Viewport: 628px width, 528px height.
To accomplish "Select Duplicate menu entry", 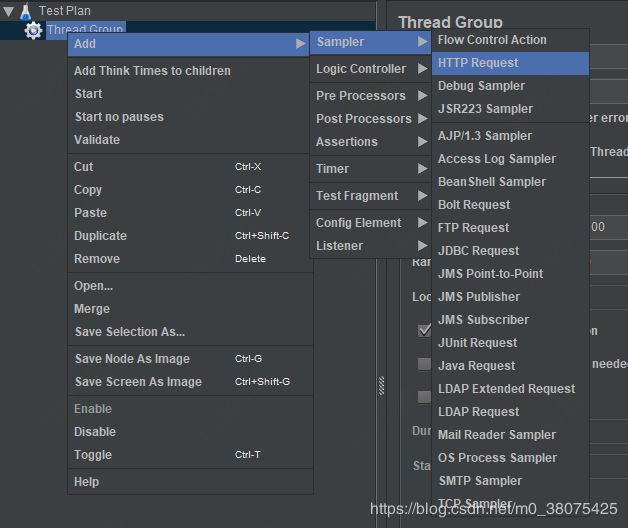I will click(189, 236).
